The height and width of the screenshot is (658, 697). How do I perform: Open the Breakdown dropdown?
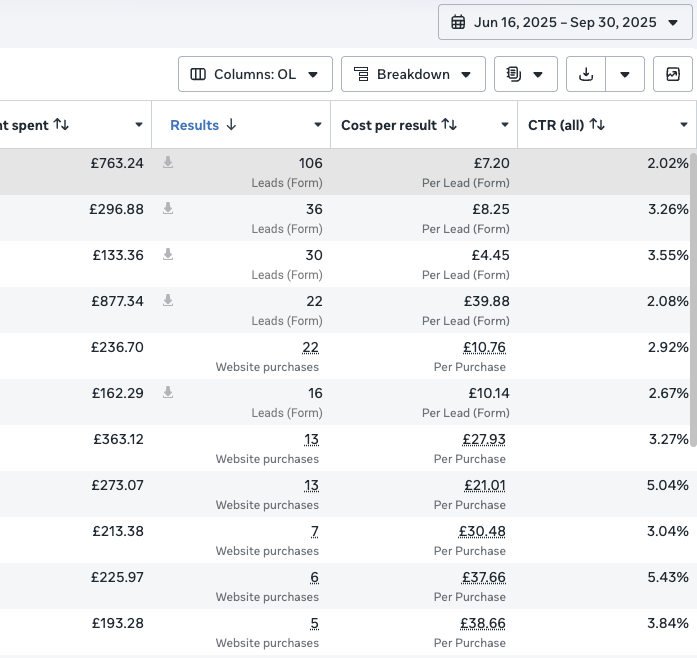tap(413, 74)
